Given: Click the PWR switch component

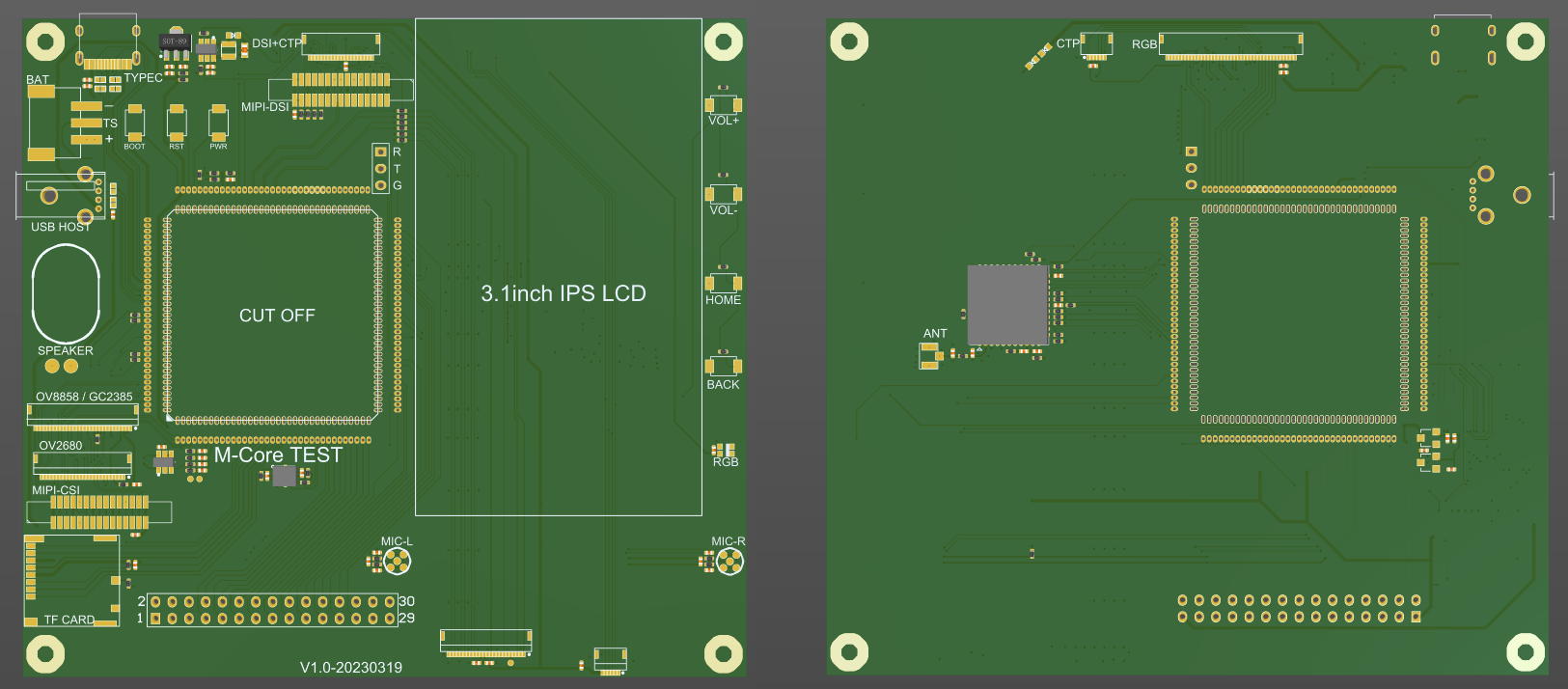Looking at the screenshot, I should coord(219,124).
